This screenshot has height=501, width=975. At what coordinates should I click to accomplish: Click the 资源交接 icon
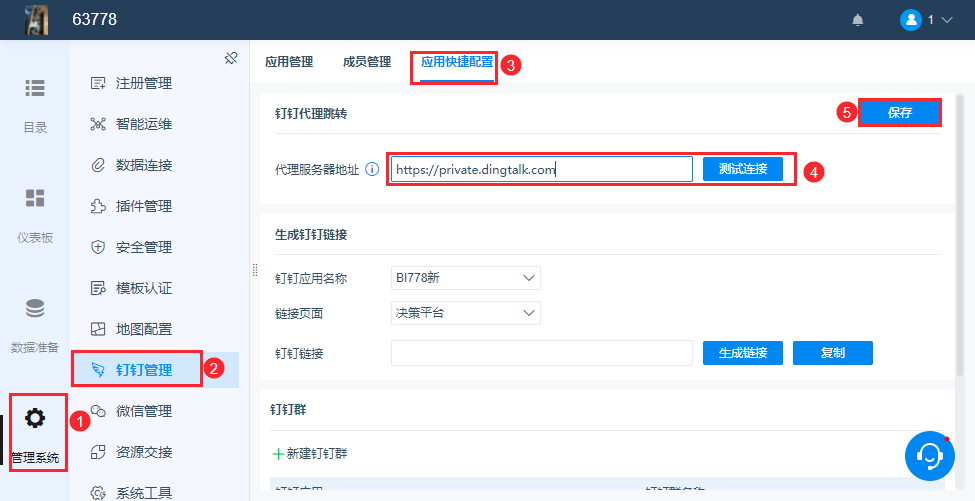(98, 452)
